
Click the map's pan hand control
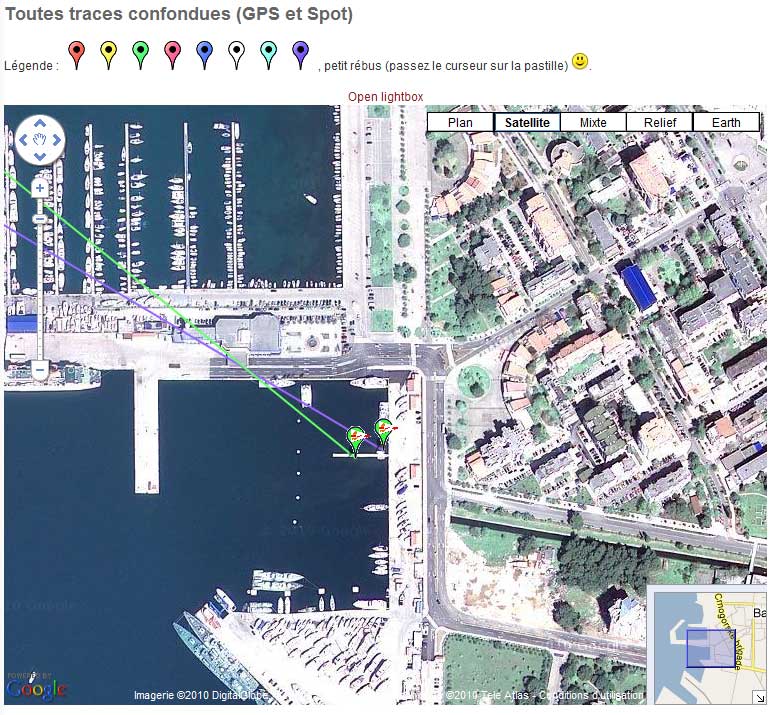[x=40, y=139]
